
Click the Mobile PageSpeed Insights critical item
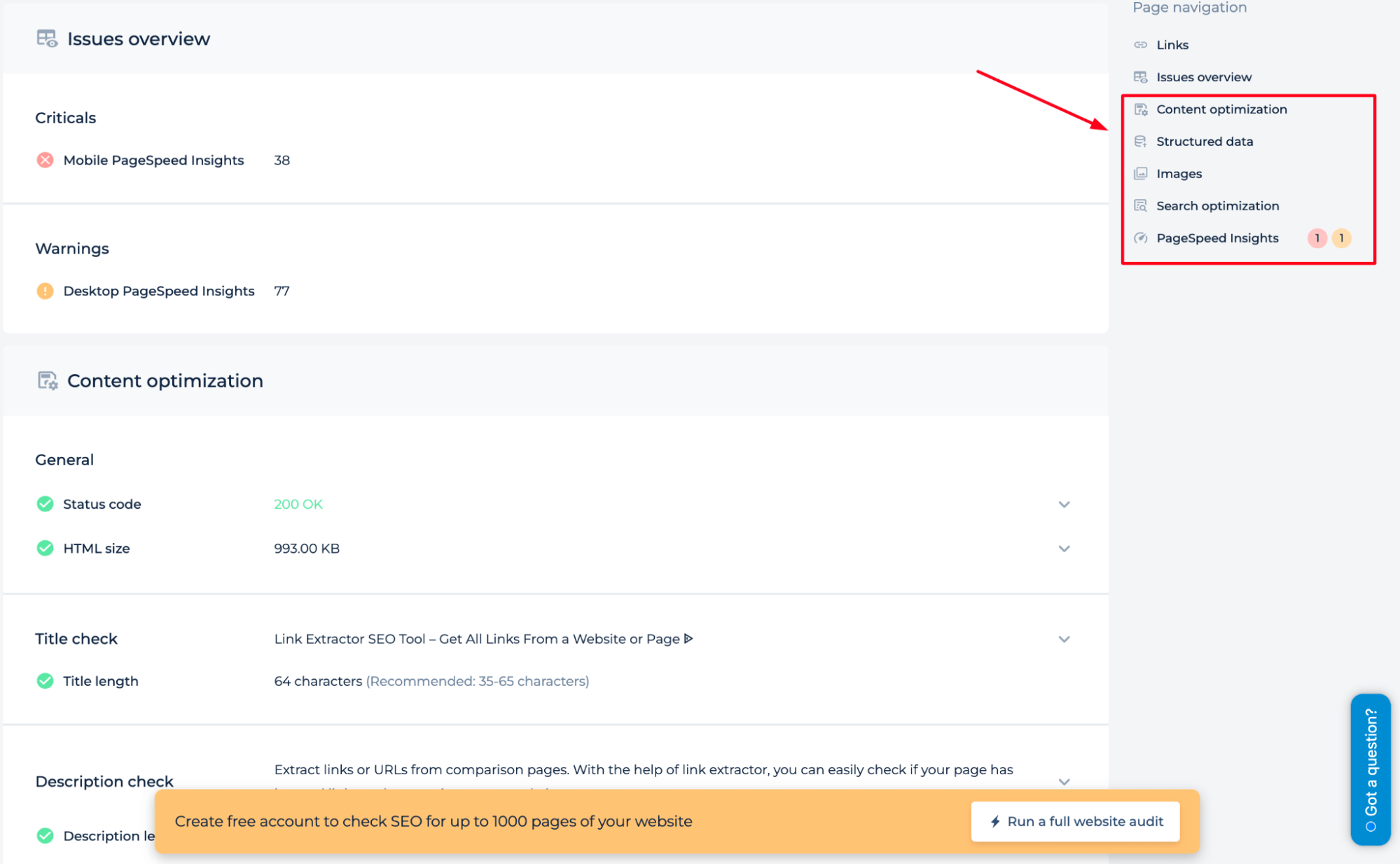(153, 160)
